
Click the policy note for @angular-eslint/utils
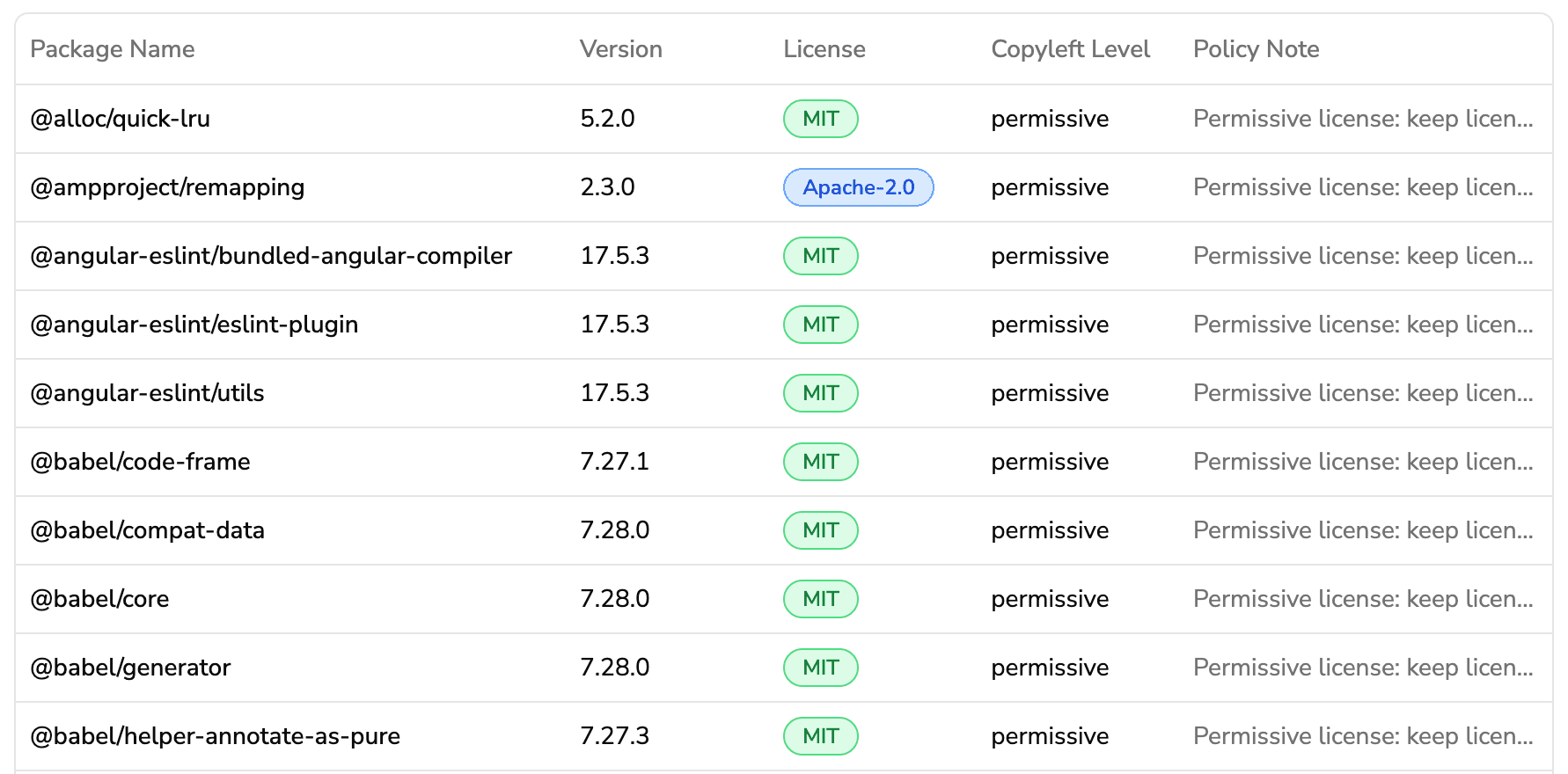[x=1363, y=393]
